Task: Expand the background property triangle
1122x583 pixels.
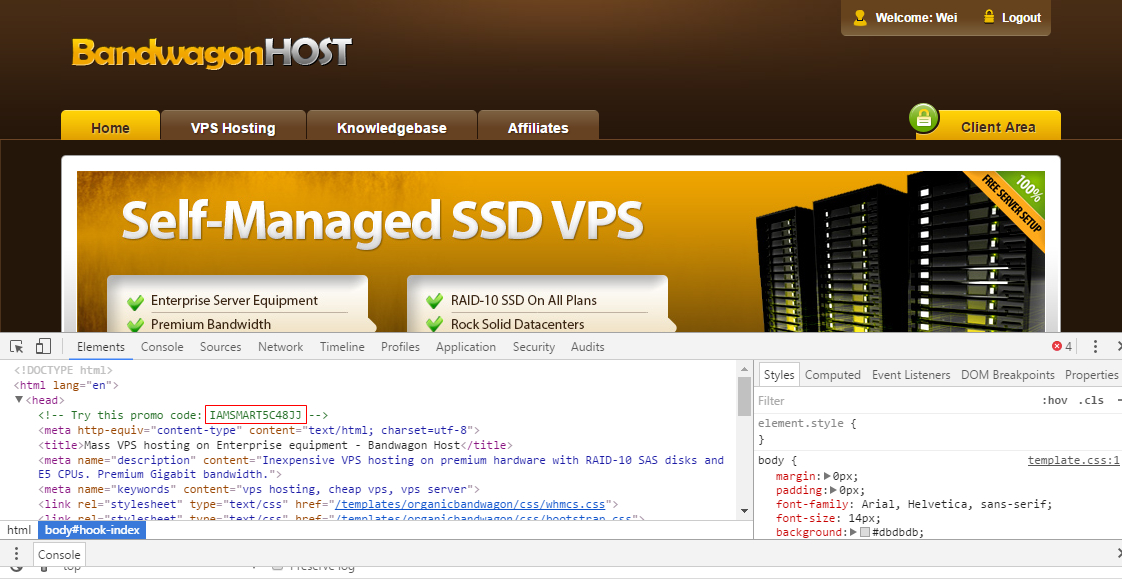Action: coord(853,532)
